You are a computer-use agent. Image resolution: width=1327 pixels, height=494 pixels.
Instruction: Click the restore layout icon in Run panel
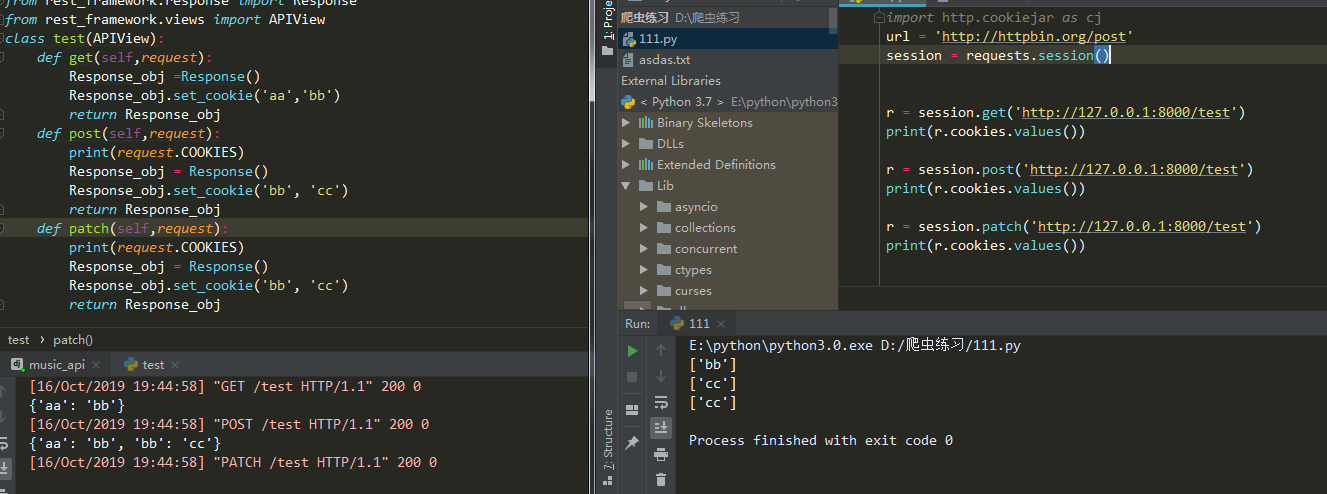[632, 410]
